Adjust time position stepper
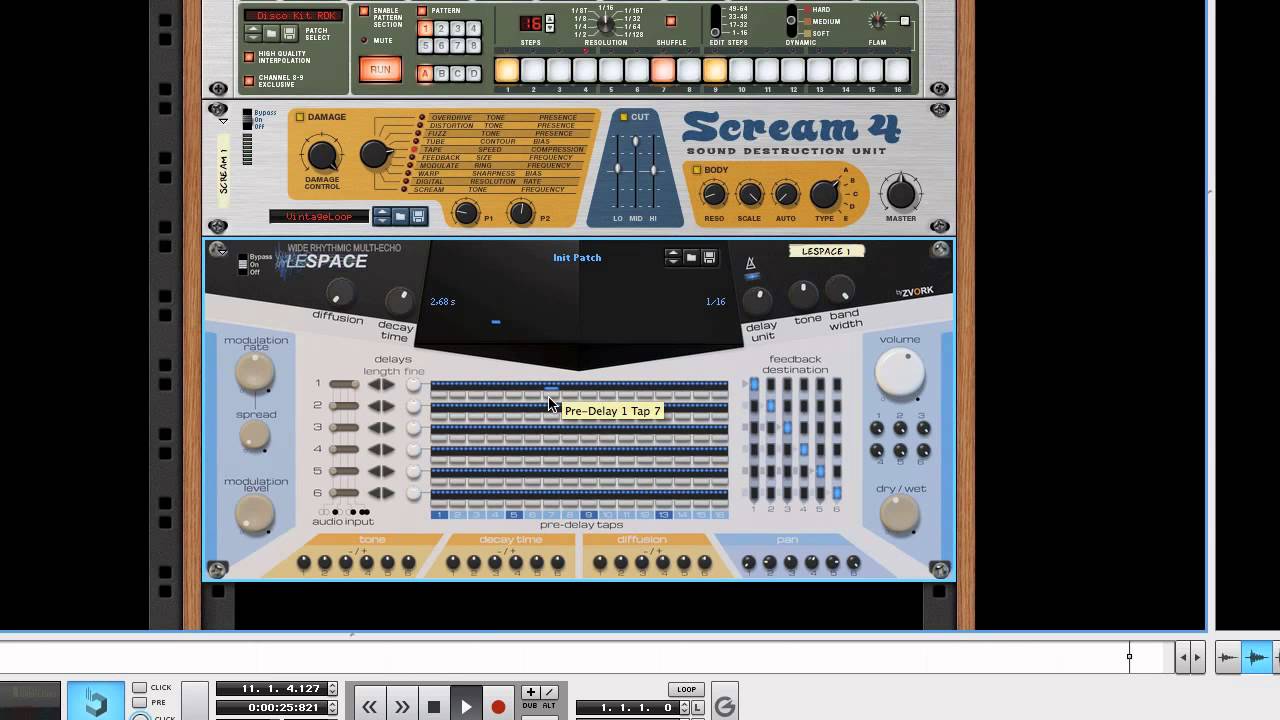 point(333,708)
